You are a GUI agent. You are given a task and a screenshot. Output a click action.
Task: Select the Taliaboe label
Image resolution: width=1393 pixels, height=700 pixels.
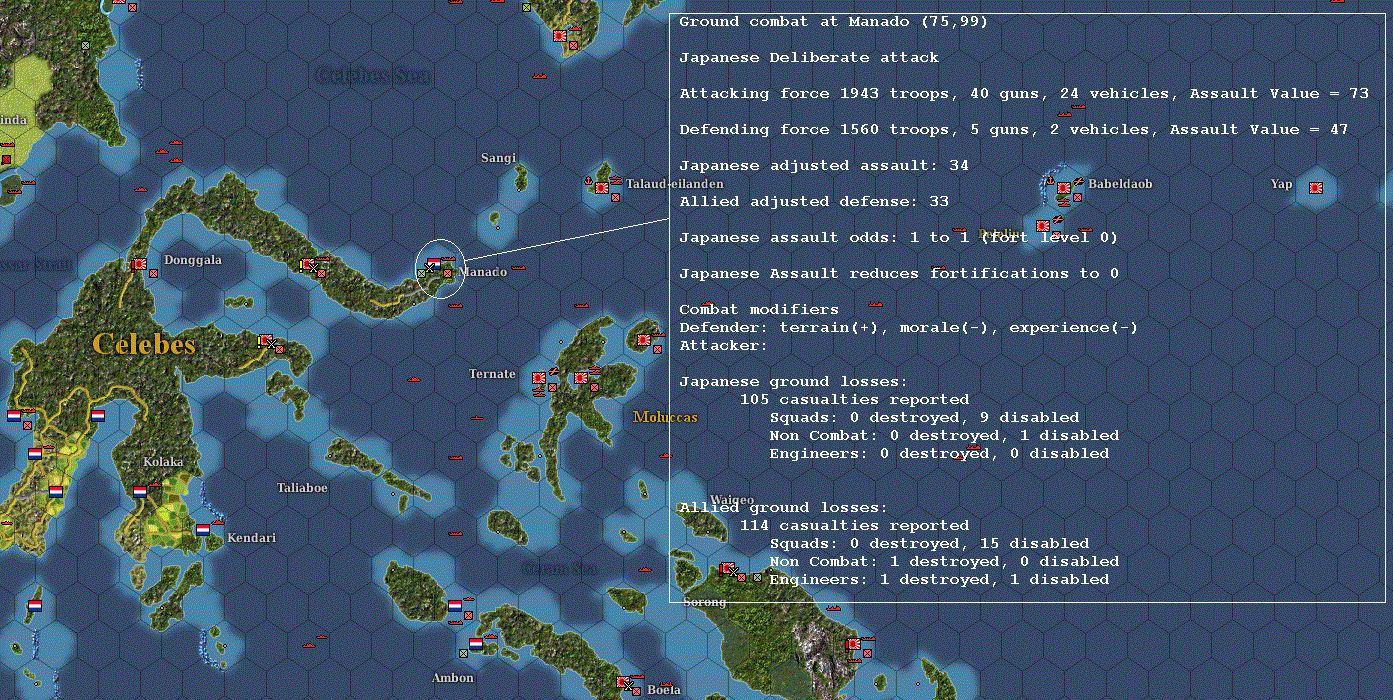[302, 488]
